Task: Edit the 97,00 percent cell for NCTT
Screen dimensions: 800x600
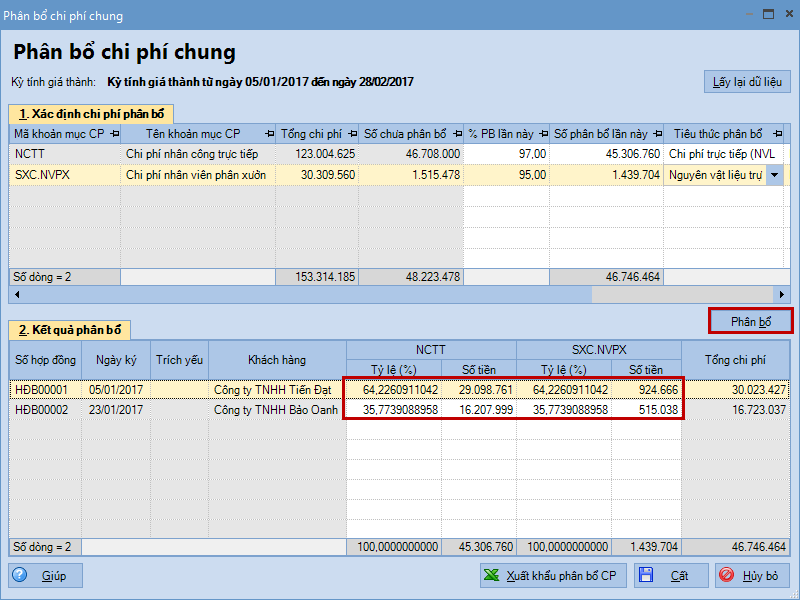Action: (x=506, y=154)
